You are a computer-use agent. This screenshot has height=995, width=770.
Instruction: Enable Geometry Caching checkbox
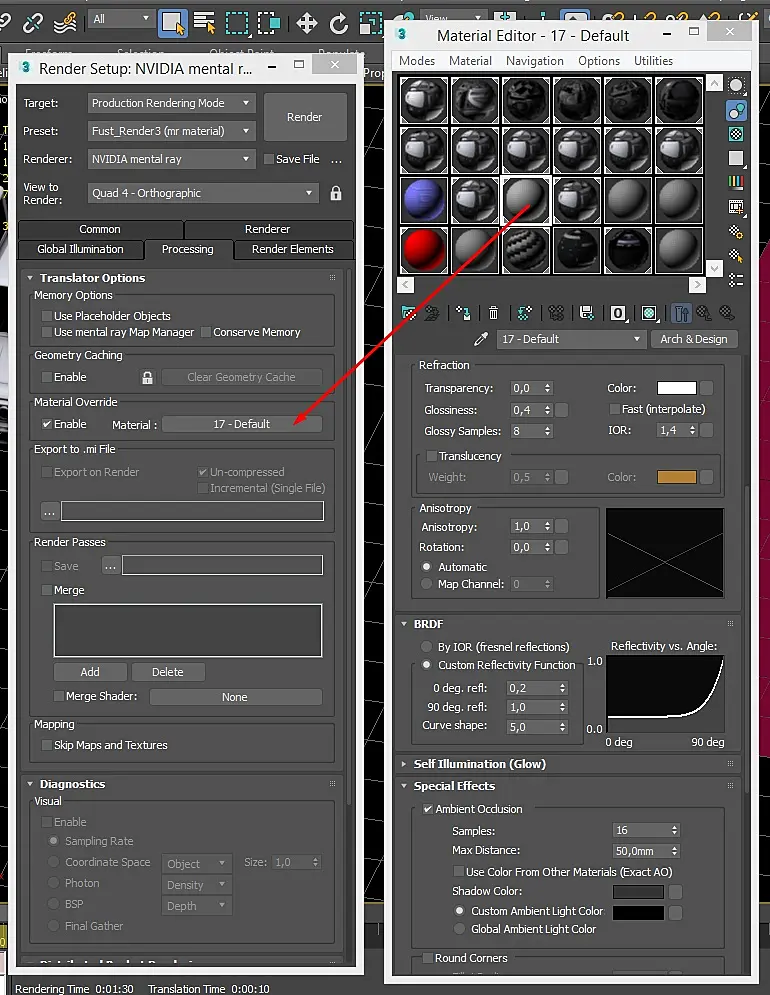[47, 377]
